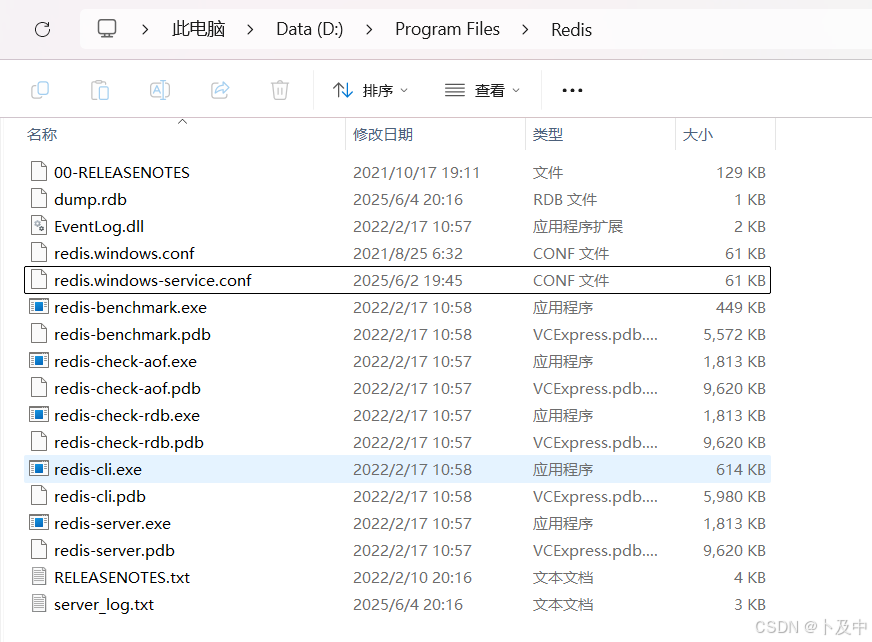Open the three-dot more options menu
872x642 pixels.
pos(572,90)
